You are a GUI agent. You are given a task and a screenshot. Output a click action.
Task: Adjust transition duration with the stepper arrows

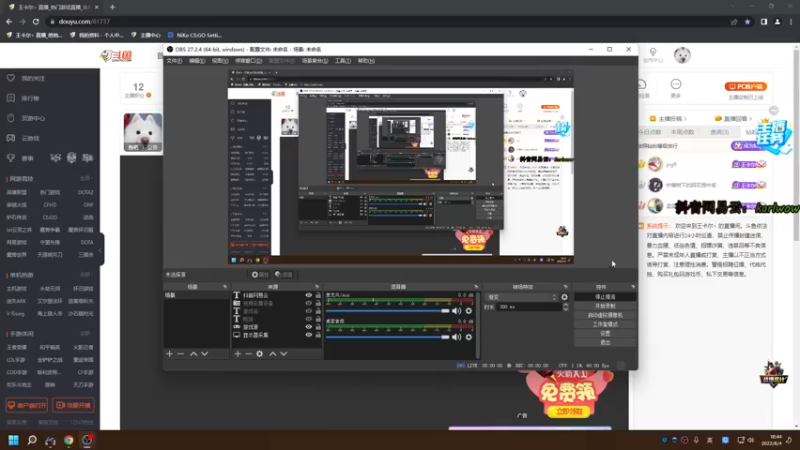565,307
